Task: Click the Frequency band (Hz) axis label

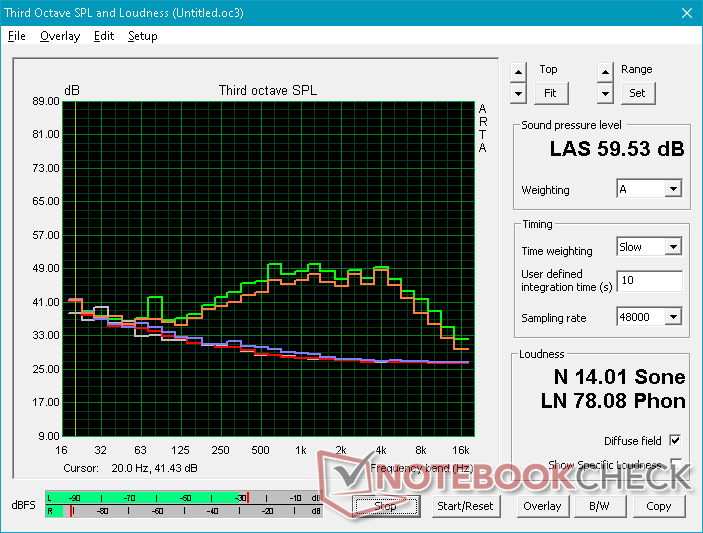Action: click(x=422, y=468)
